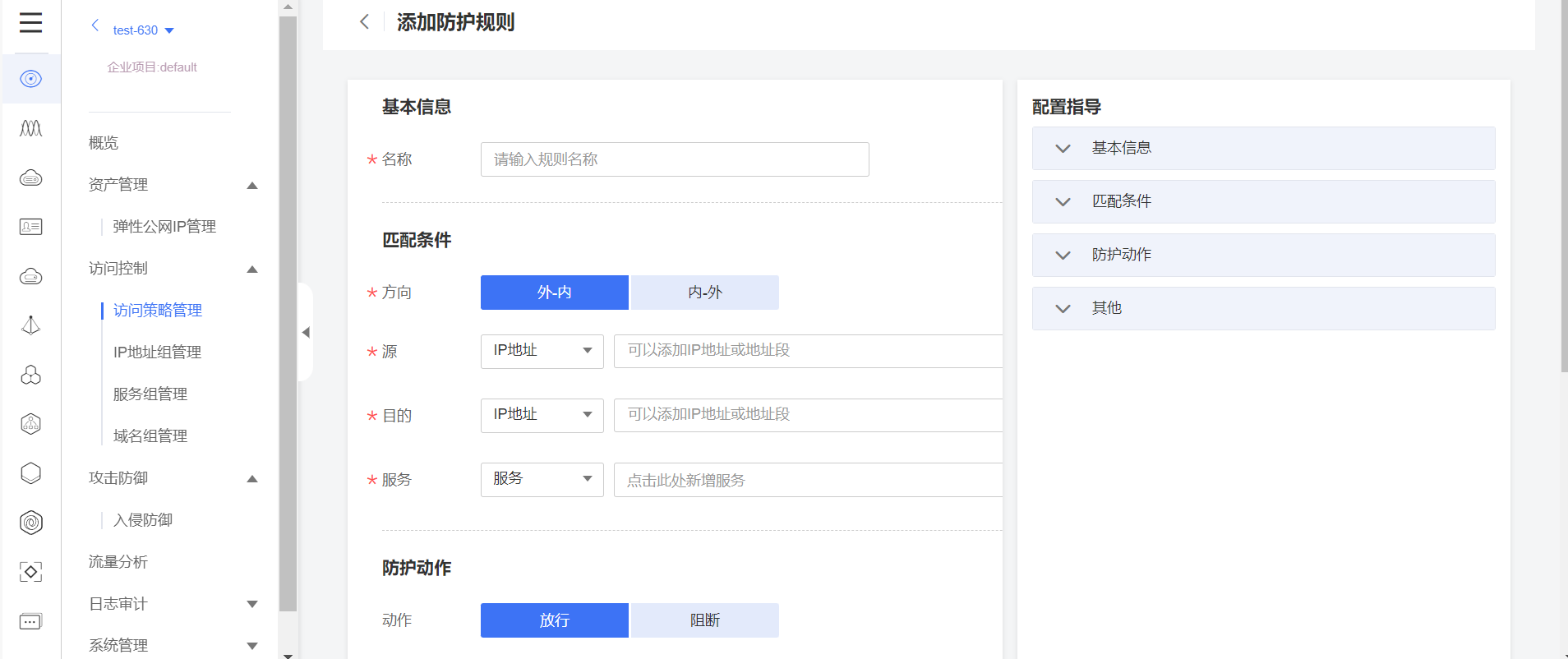Screen dimensions: 1568x659
Task: Click the three-hexagon cluster sidebar icon
Action: tap(30, 375)
